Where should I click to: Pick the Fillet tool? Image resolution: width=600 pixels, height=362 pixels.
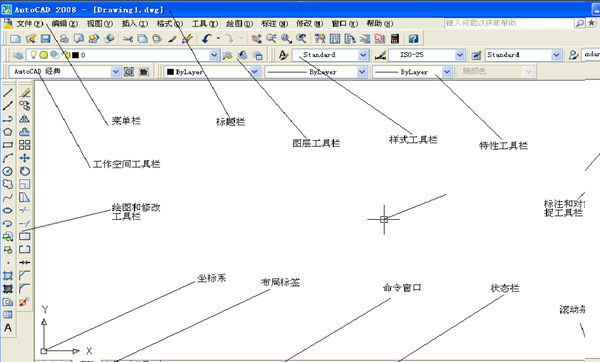coord(25,289)
